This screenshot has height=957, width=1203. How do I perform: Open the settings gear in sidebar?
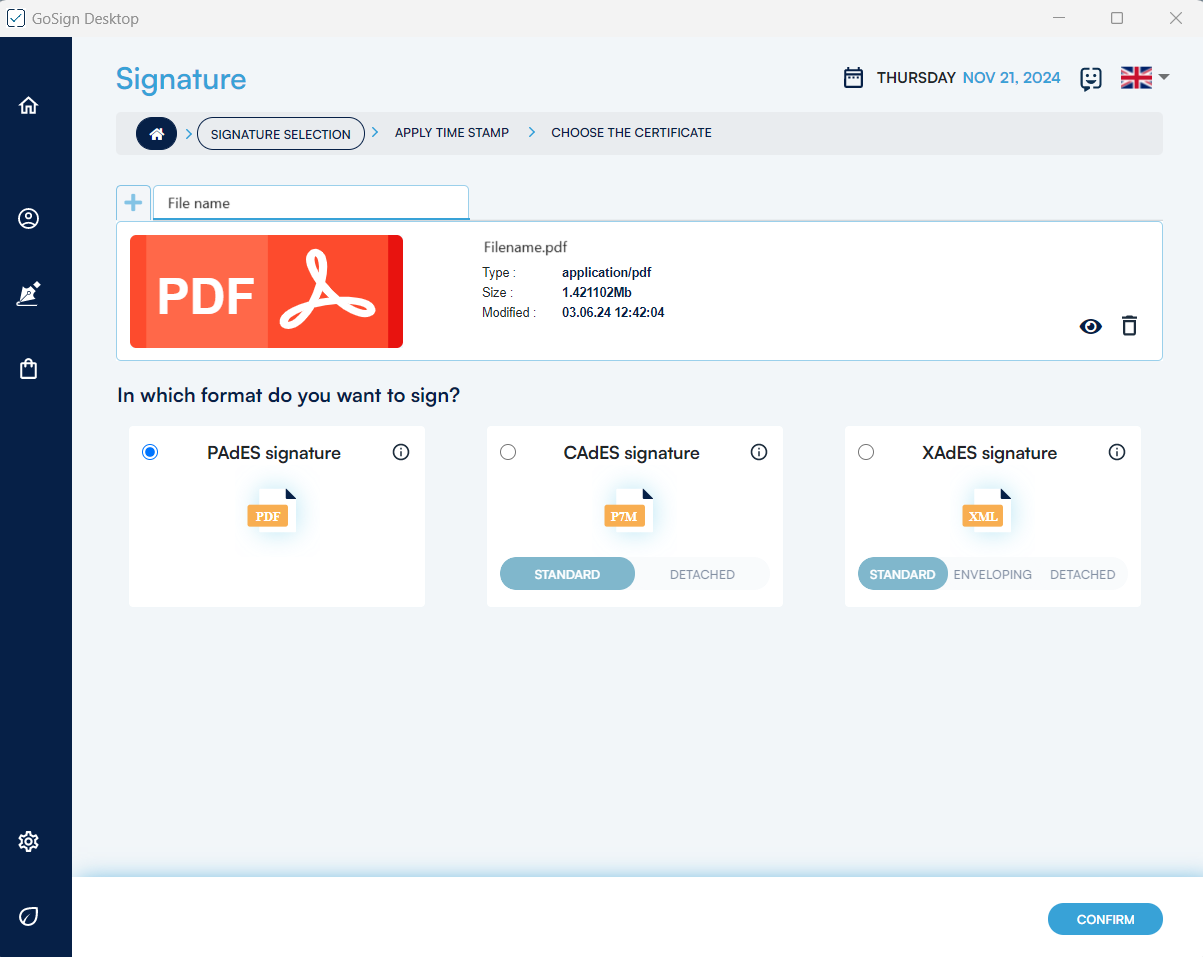click(28, 841)
